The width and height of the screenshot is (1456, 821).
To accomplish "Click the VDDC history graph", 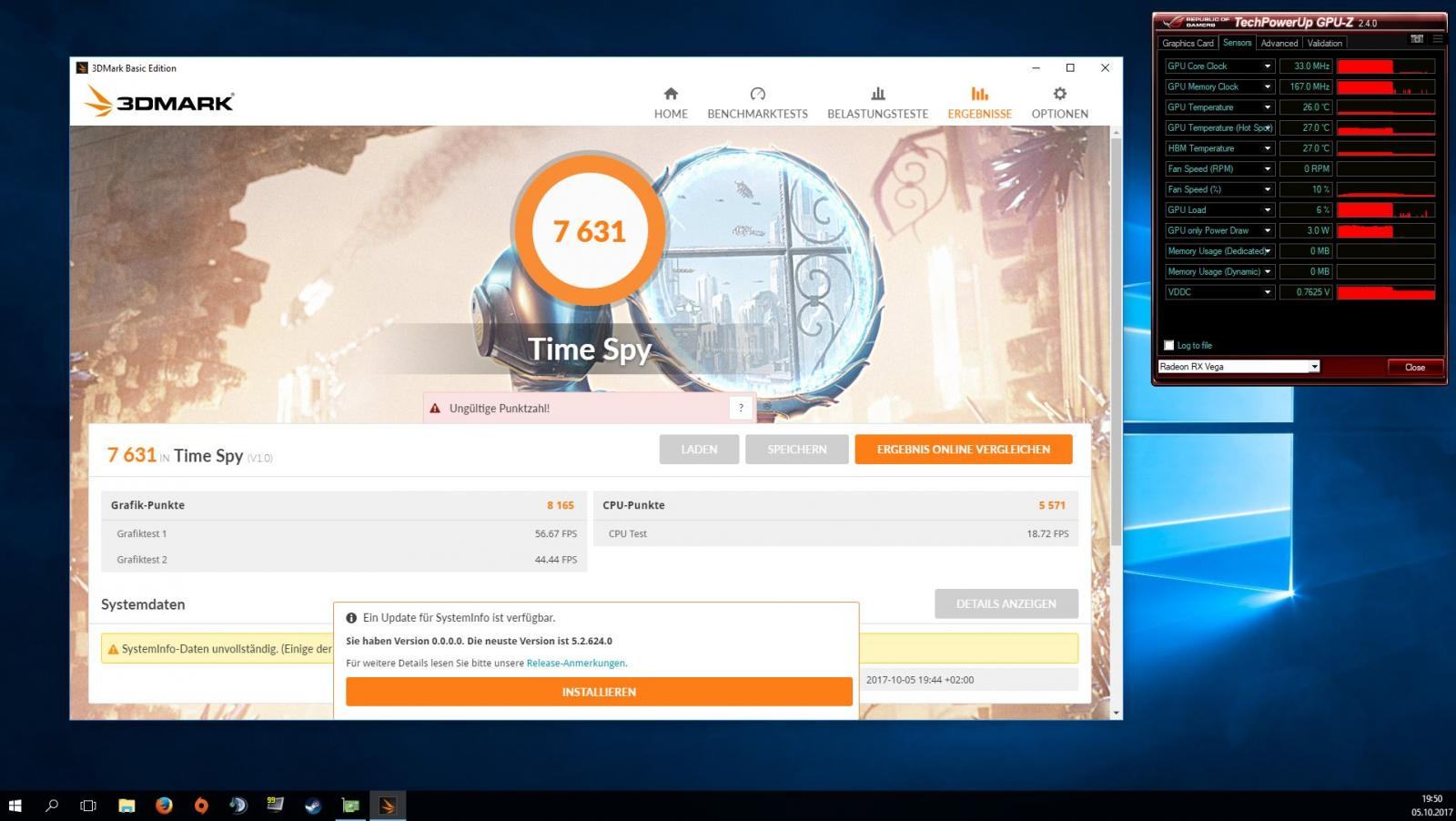I will (1385, 292).
